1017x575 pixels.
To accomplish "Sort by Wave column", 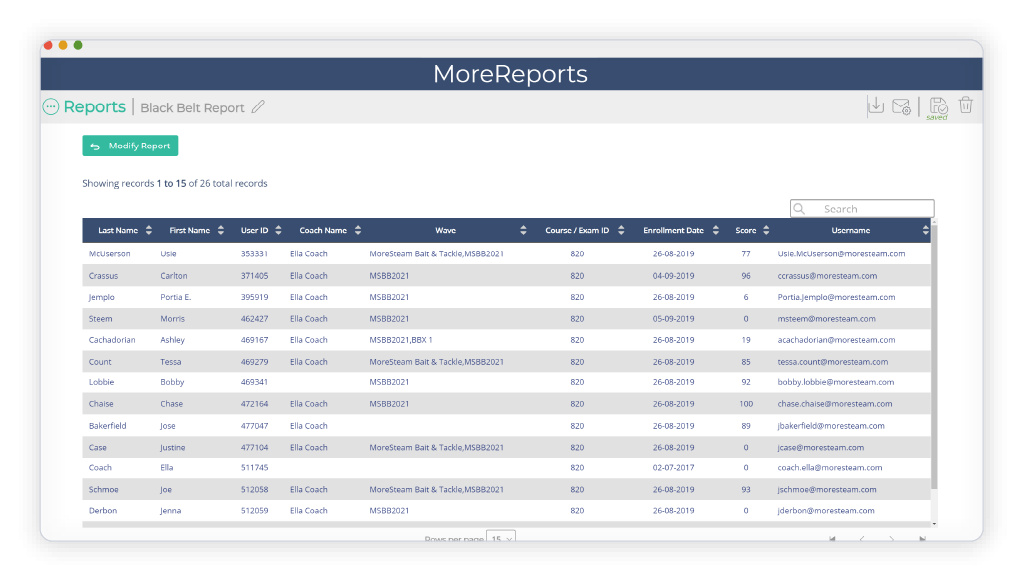I will tap(523, 230).
